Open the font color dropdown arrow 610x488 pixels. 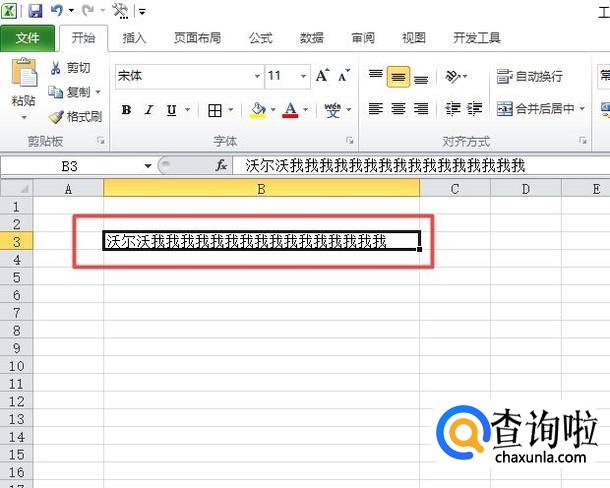point(306,110)
